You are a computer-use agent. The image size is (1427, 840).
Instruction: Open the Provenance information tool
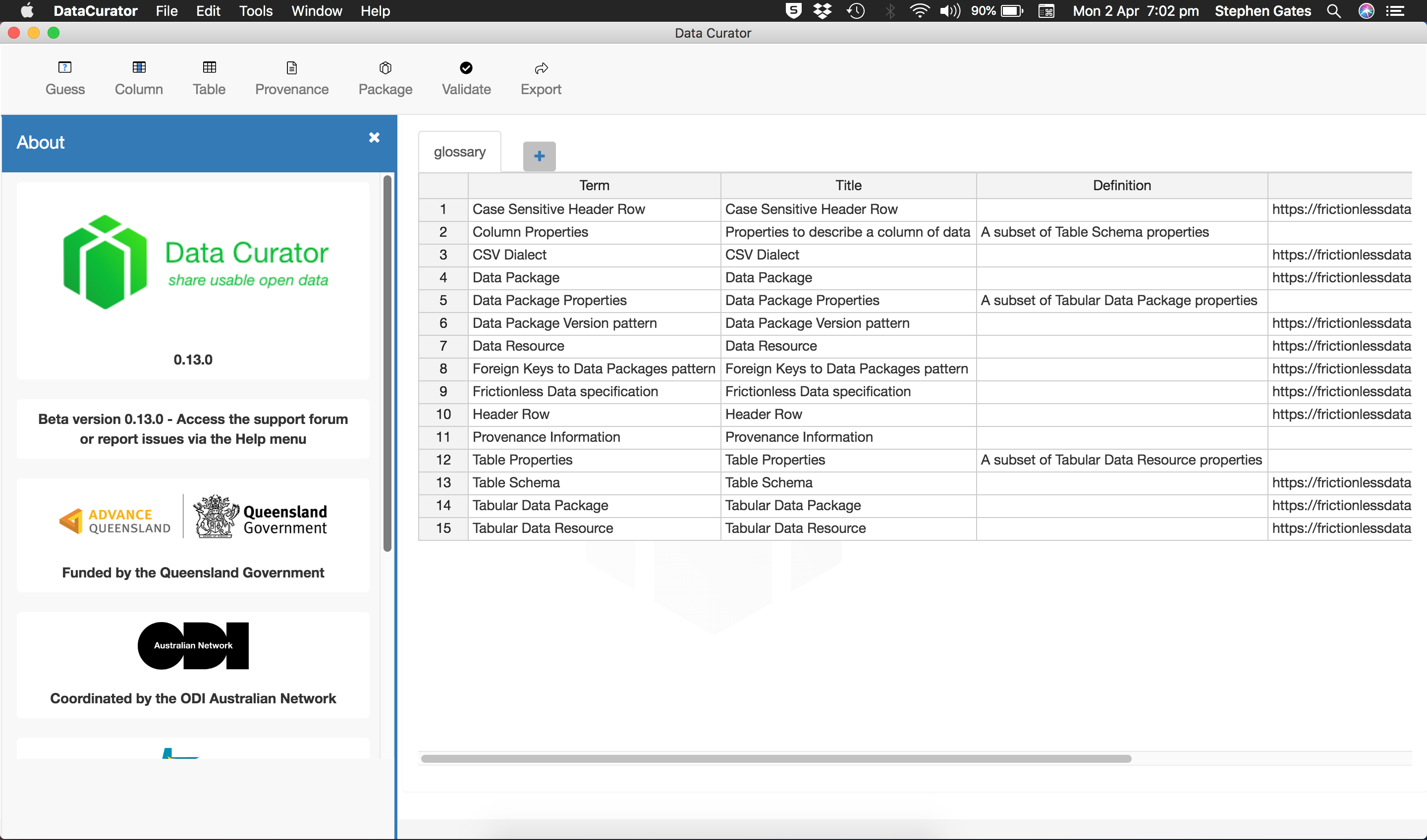(292, 78)
